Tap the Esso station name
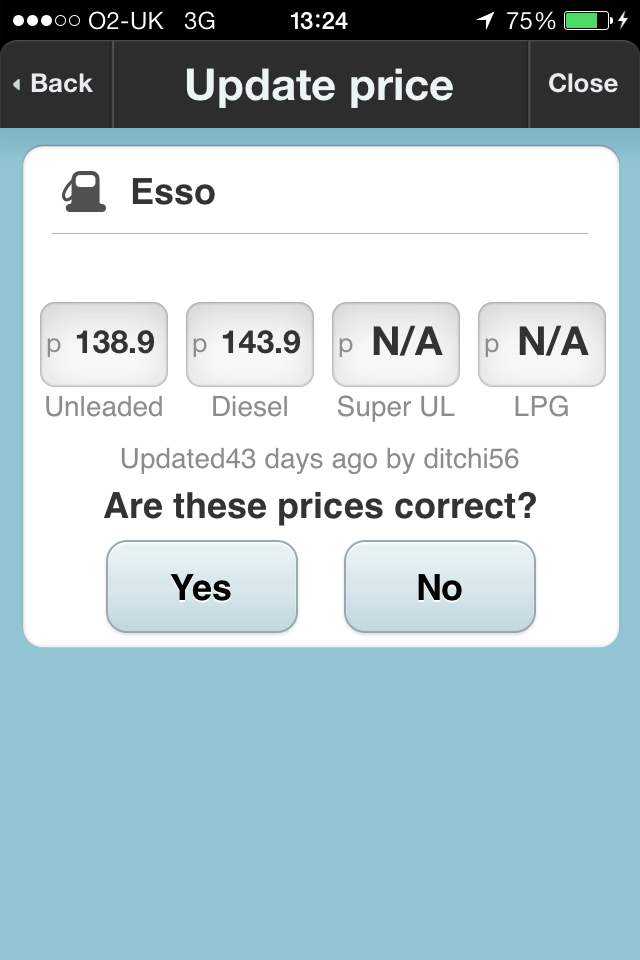The height and width of the screenshot is (960, 640). click(173, 192)
